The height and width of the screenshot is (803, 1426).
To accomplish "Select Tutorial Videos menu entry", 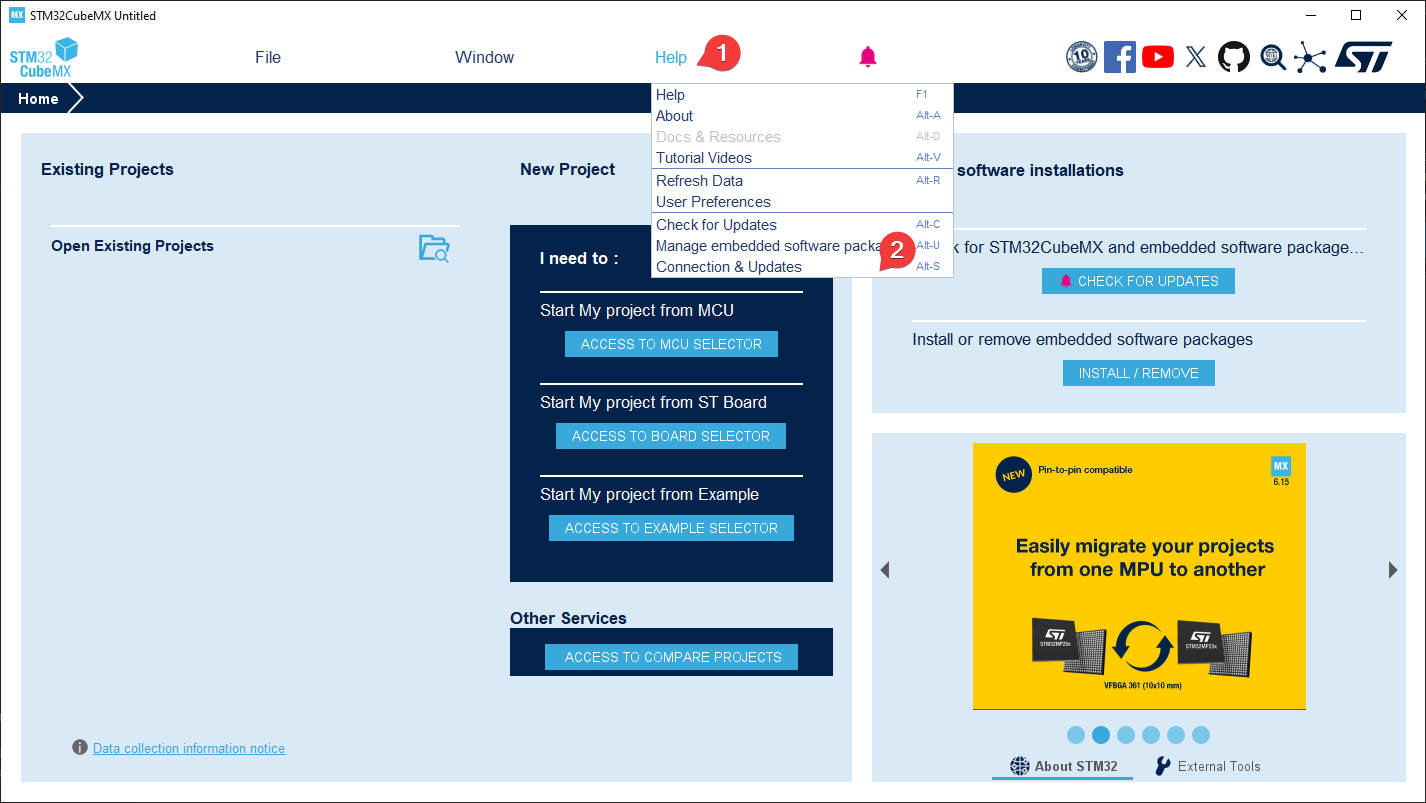I will click(x=704, y=158).
